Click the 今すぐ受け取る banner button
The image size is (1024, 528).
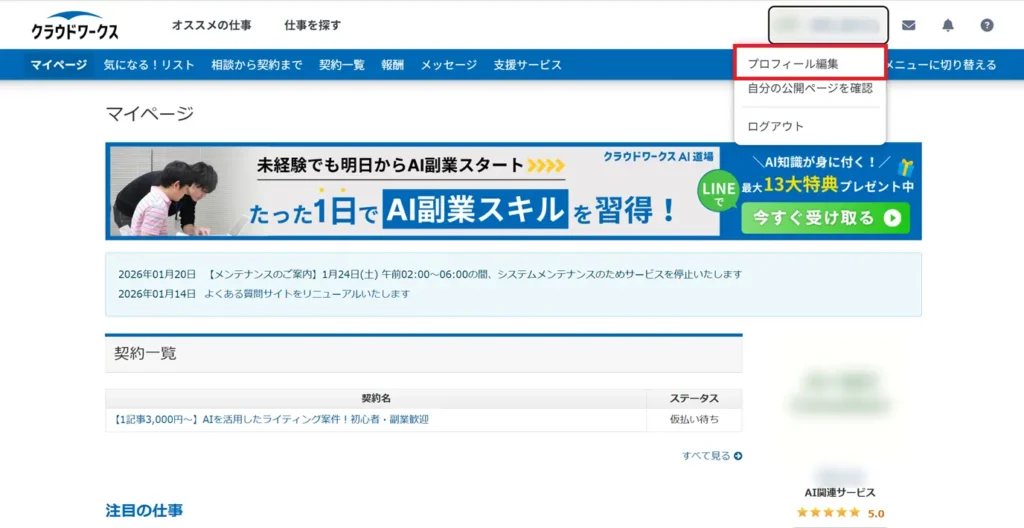click(x=825, y=218)
